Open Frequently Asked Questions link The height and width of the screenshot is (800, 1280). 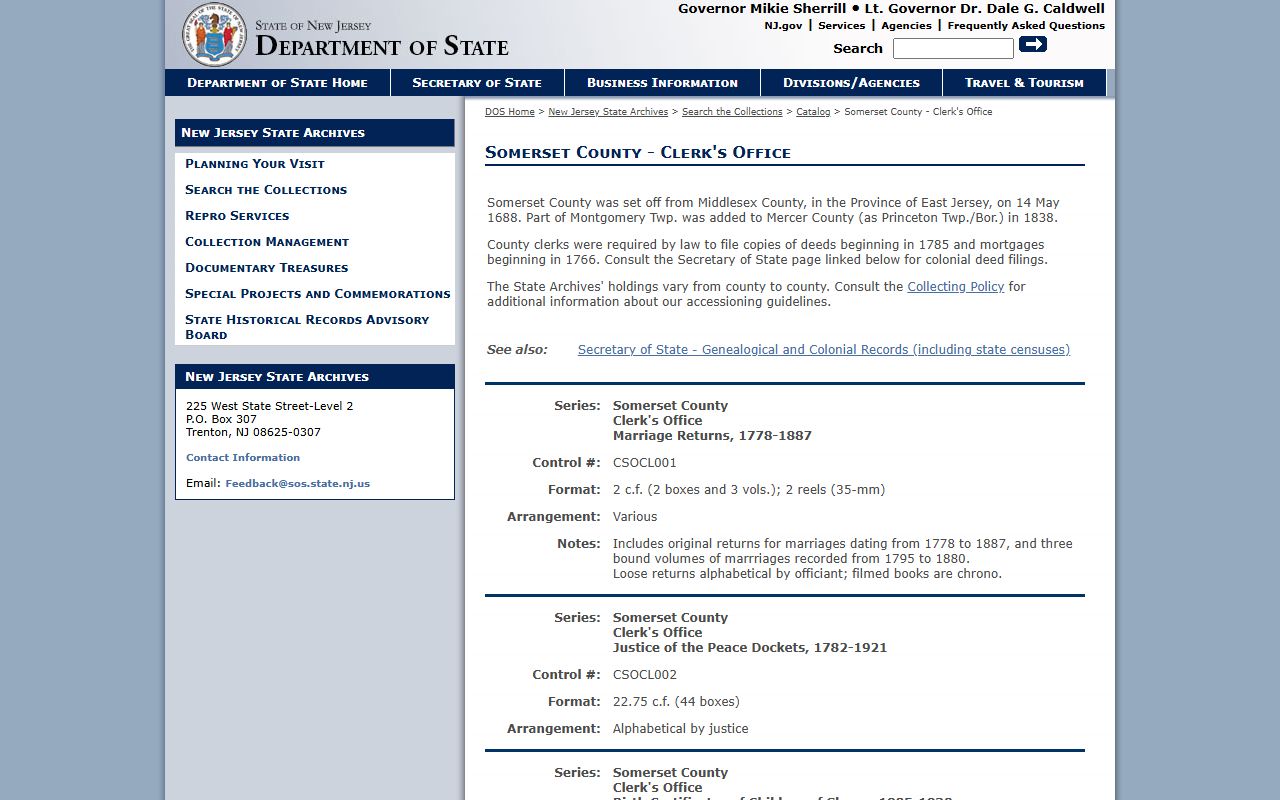click(1026, 26)
